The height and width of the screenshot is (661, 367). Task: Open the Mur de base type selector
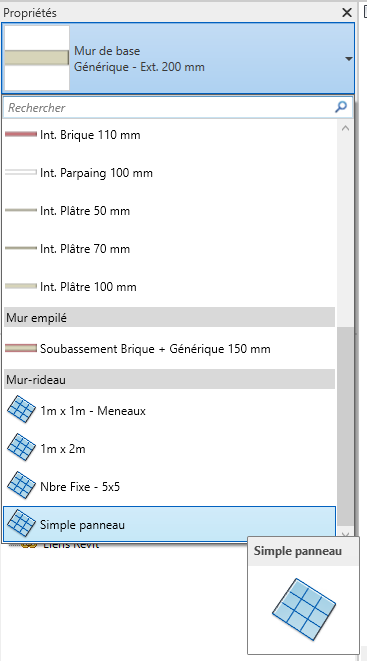click(x=178, y=58)
